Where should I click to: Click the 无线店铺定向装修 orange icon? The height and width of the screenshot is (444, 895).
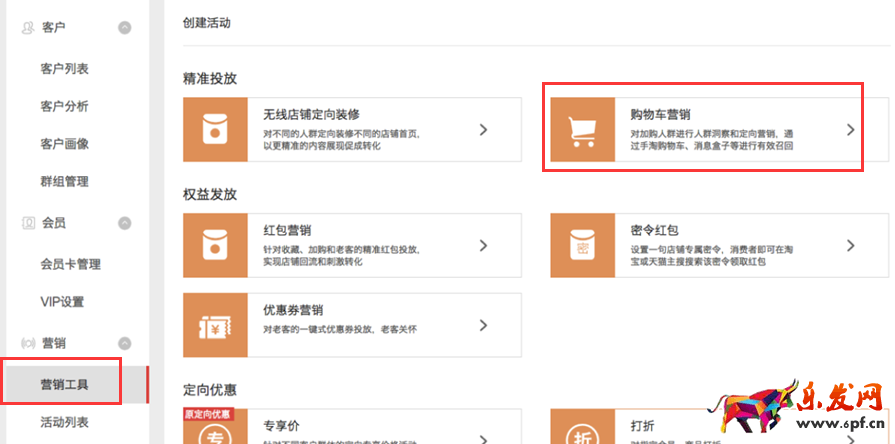click(215, 130)
